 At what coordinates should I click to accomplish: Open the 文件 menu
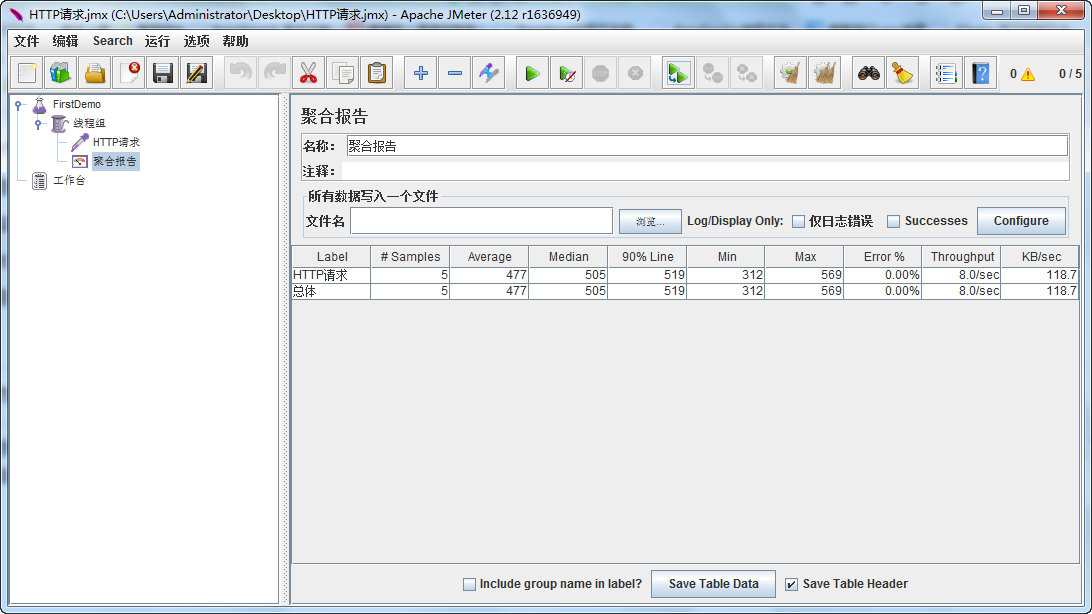click(26, 41)
